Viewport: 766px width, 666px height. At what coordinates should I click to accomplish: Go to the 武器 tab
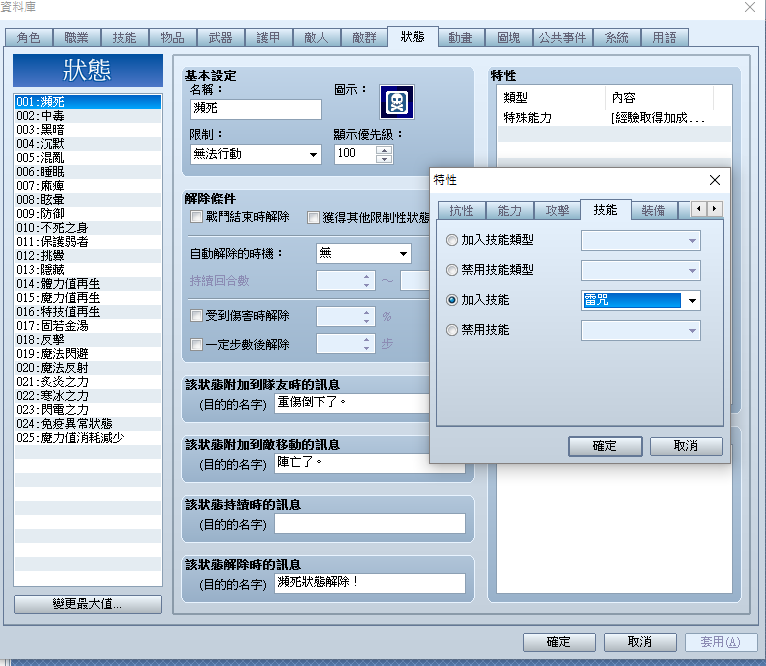click(220, 38)
